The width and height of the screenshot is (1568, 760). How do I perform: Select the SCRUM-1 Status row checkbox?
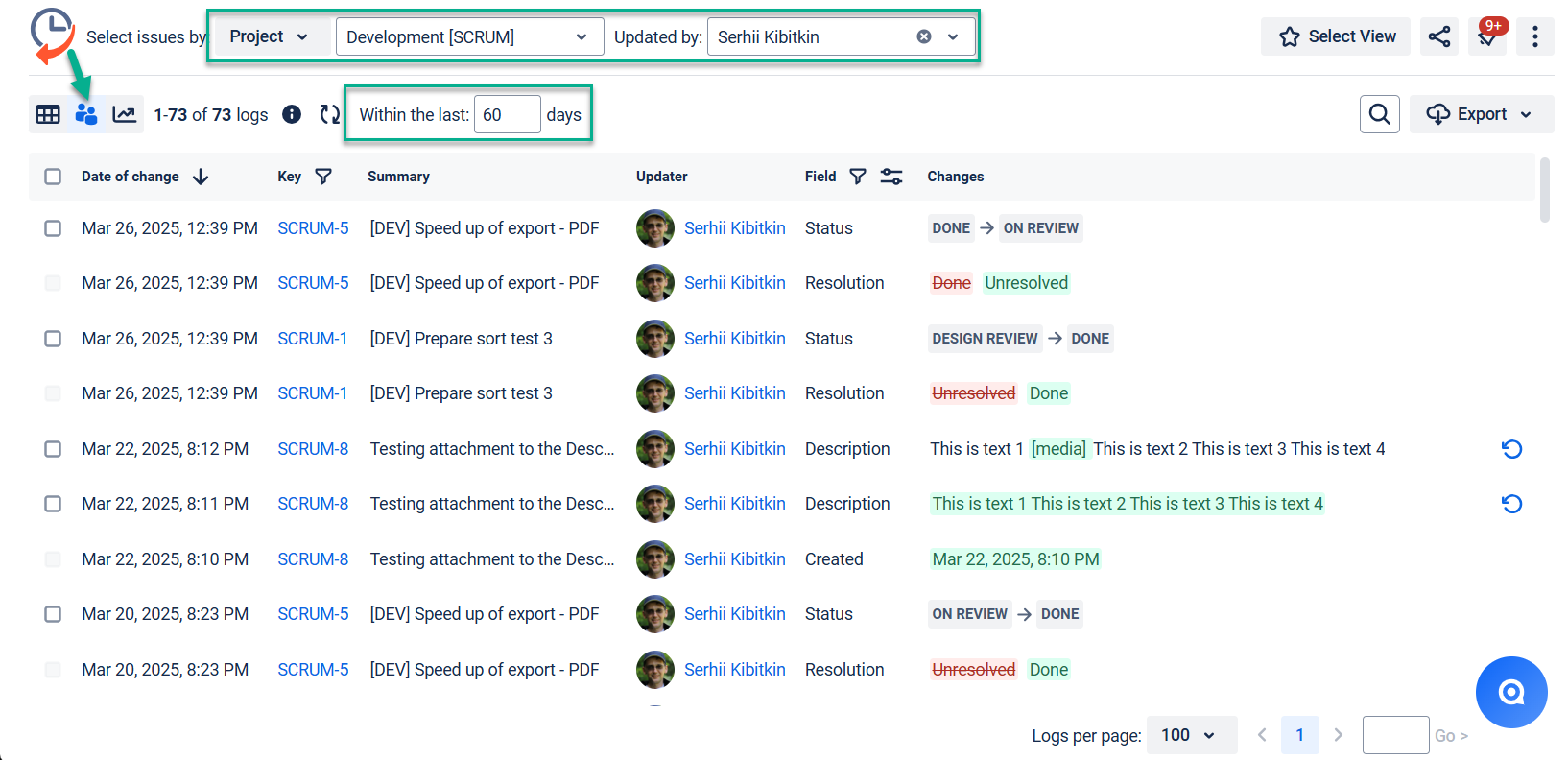pos(53,339)
